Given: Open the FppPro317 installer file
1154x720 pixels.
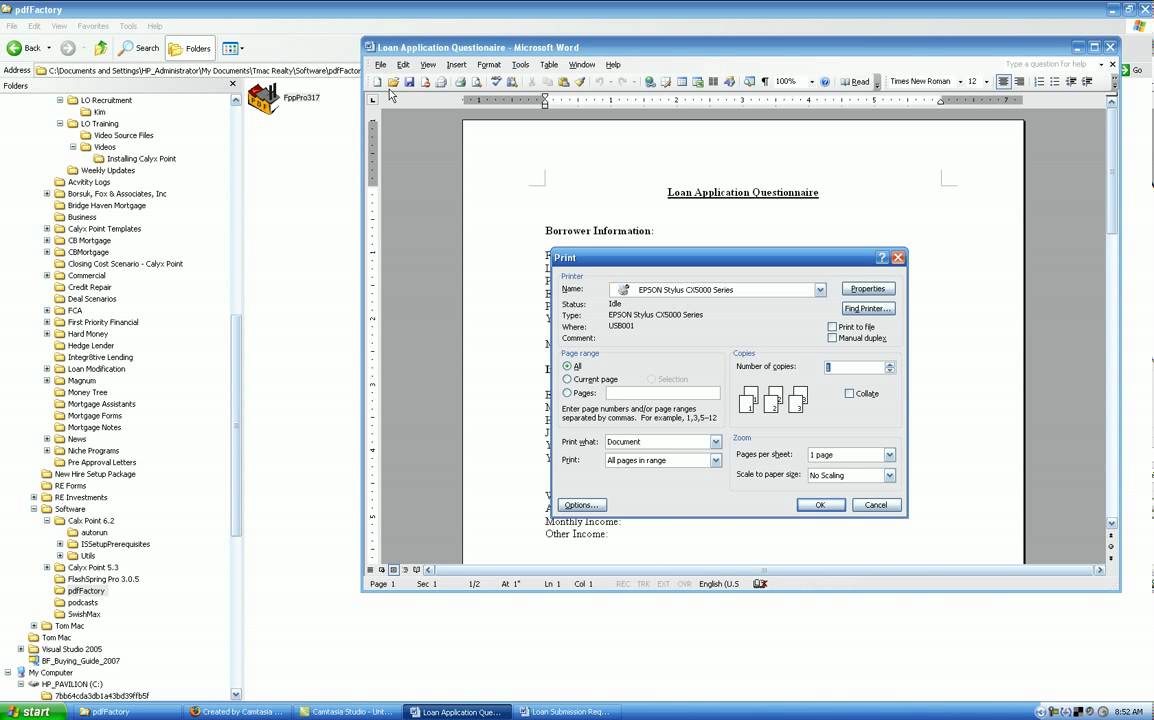Looking at the screenshot, I should (283, 98).
